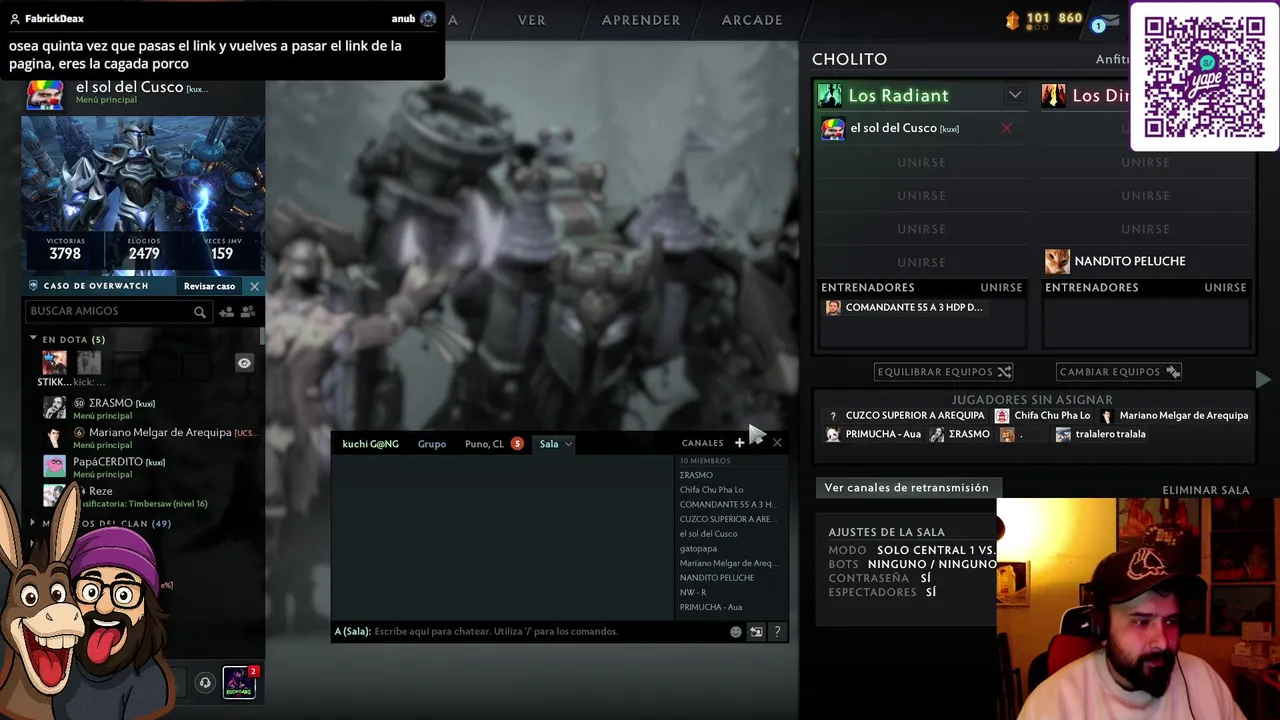Type in the Buscar Amigos search field
Viewport: 1280px width, 720px height.
pyautogui.click(x=117, y=311)
